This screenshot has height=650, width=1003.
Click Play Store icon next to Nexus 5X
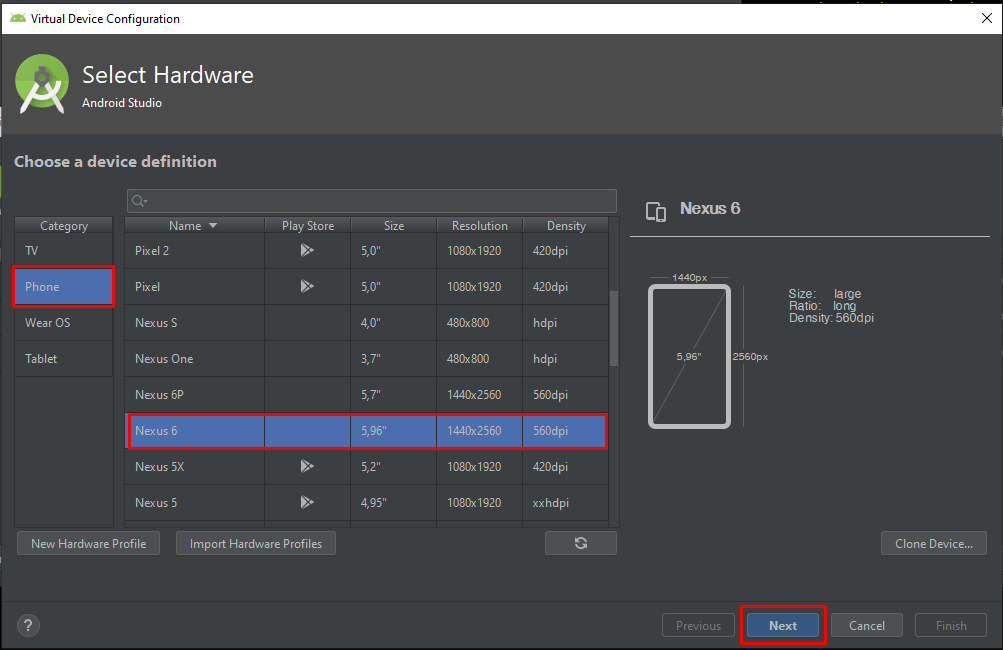point(307,467)
